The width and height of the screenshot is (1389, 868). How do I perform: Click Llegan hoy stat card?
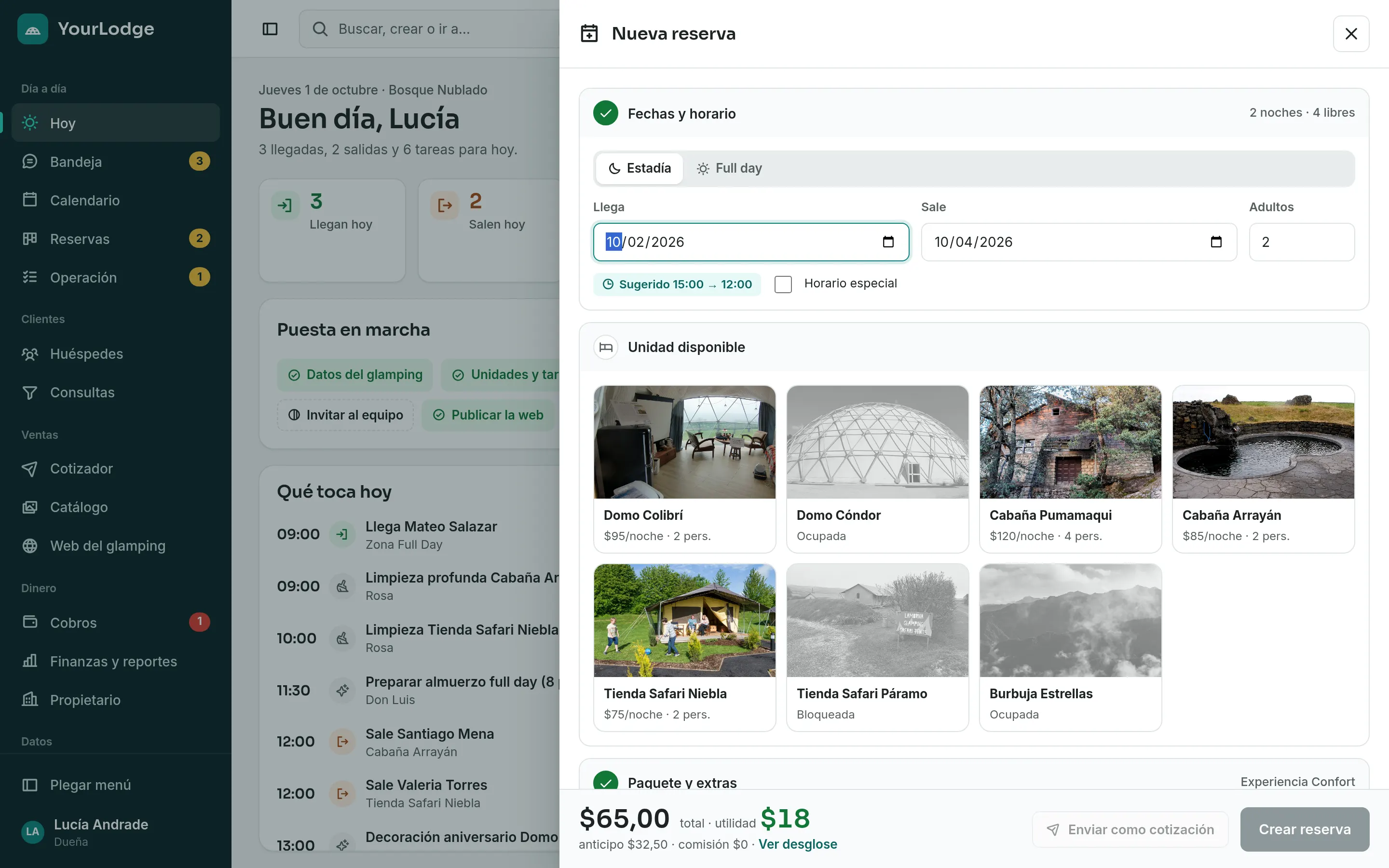332,230
